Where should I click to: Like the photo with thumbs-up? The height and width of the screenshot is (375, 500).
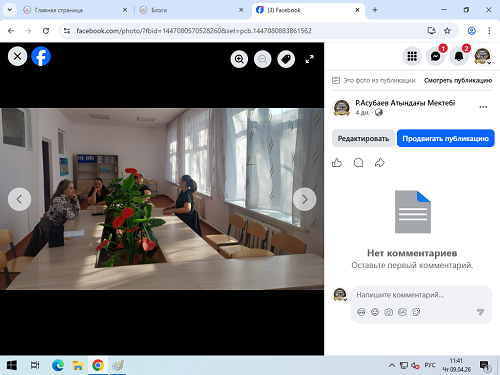click(337, 163)
